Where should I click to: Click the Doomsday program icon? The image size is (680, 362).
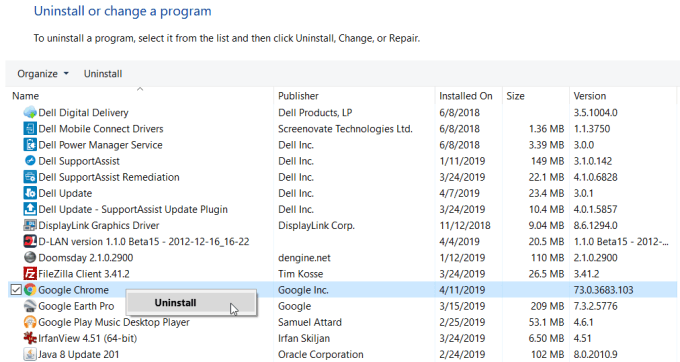30,257
